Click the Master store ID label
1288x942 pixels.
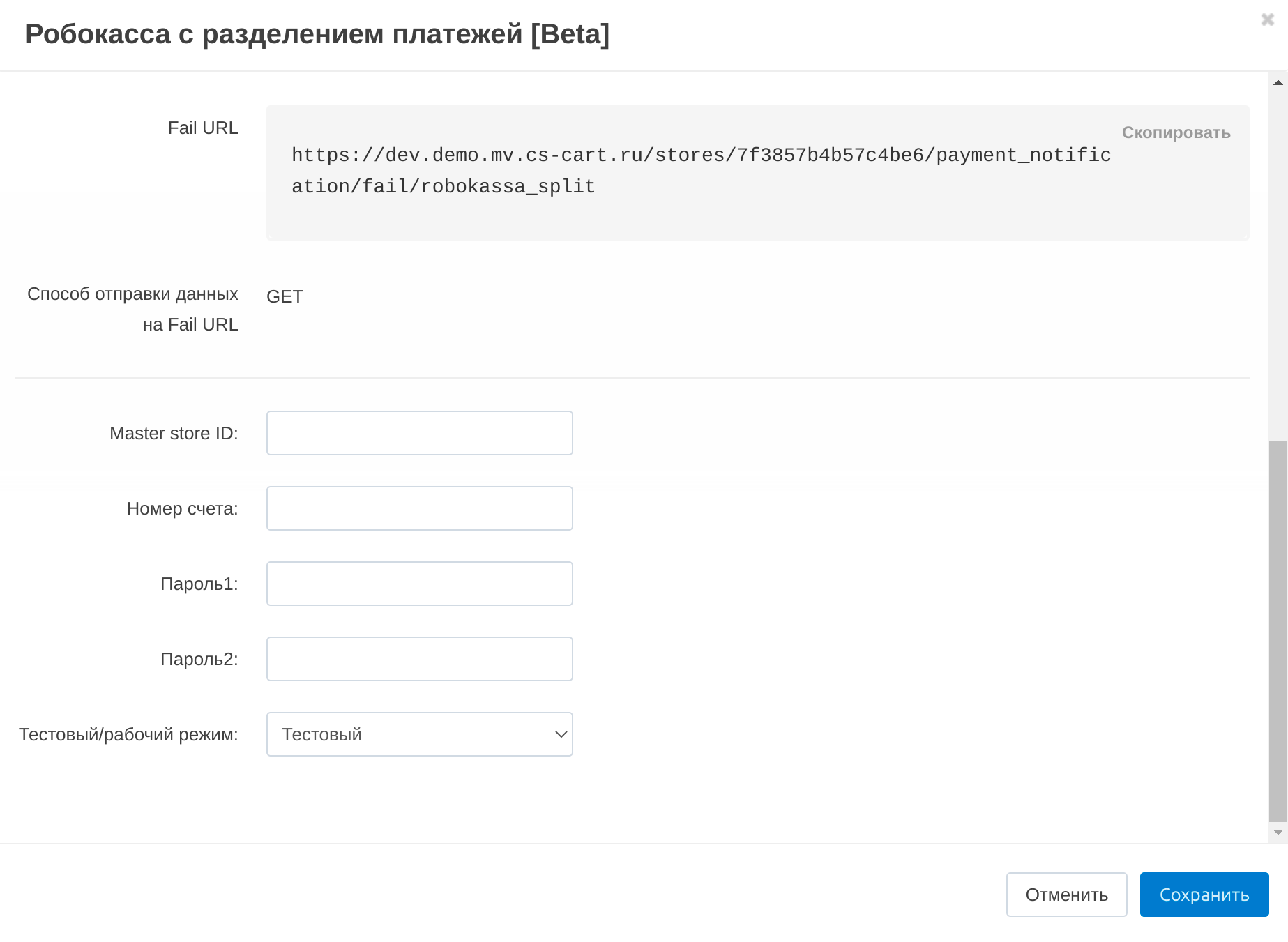174,434
